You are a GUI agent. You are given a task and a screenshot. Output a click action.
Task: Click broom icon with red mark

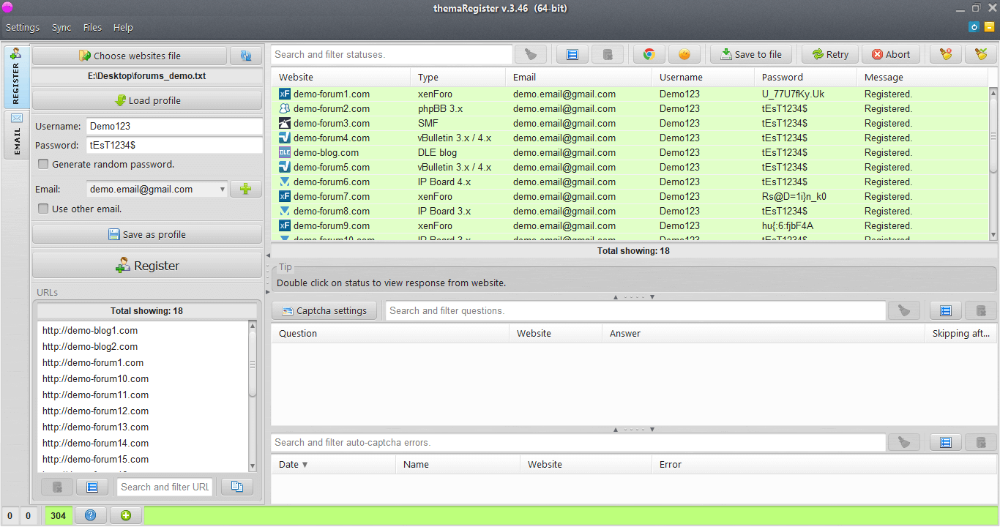pos(946,55)
